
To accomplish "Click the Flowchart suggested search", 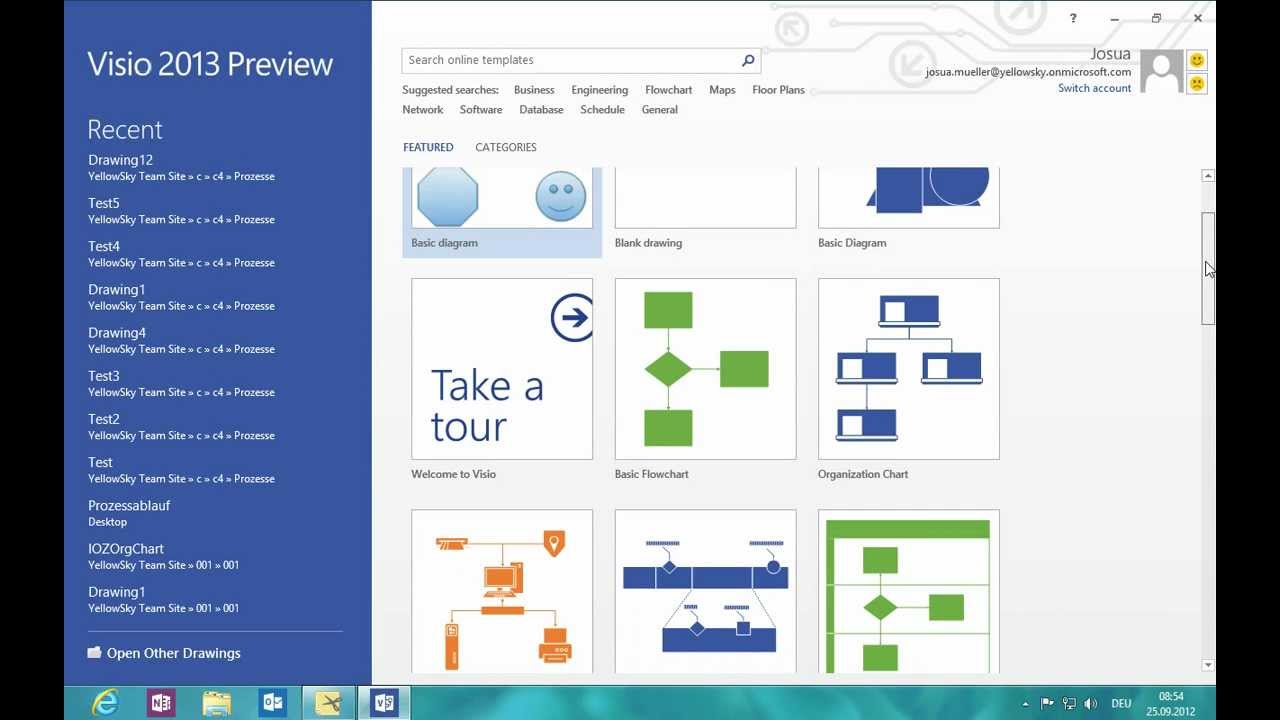I will (x=669, y=90).
